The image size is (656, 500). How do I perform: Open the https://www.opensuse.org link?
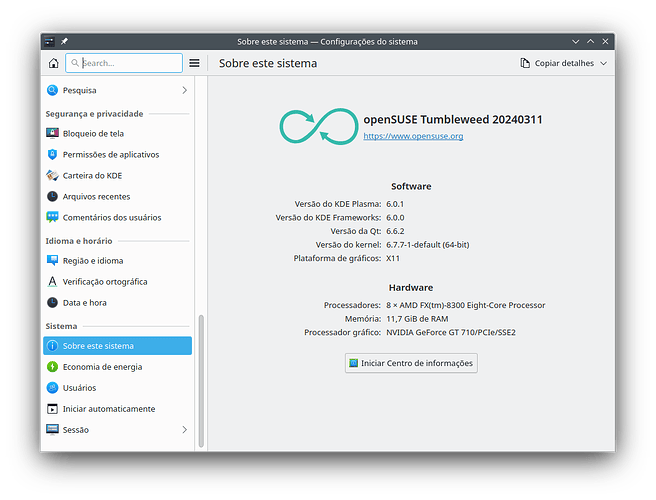point(413,136)
